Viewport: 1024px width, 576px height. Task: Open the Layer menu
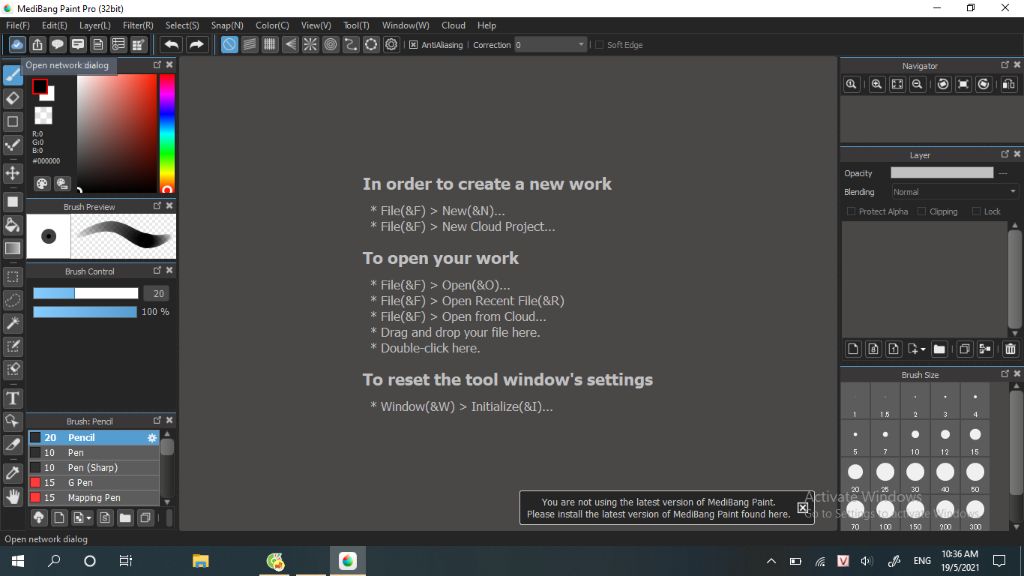95,25
